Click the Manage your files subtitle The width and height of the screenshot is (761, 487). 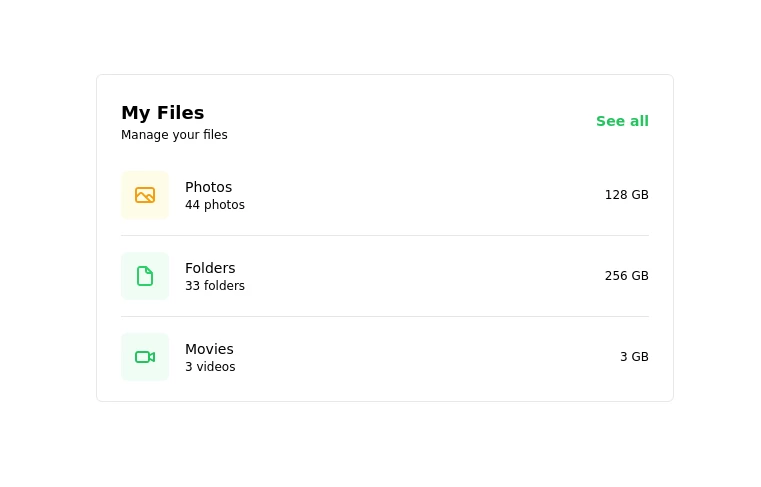tap(174, 135)
